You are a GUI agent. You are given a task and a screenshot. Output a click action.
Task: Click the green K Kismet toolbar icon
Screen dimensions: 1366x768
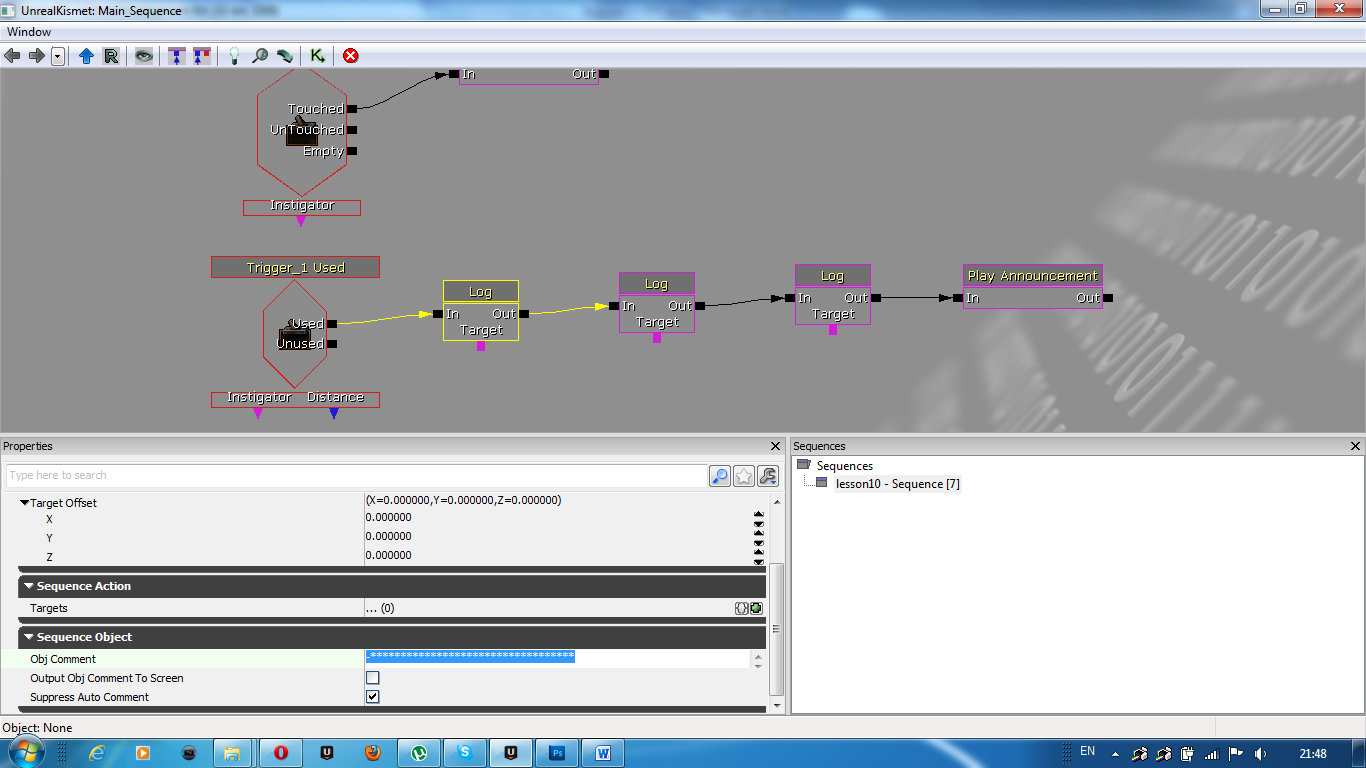click(317, 56)
